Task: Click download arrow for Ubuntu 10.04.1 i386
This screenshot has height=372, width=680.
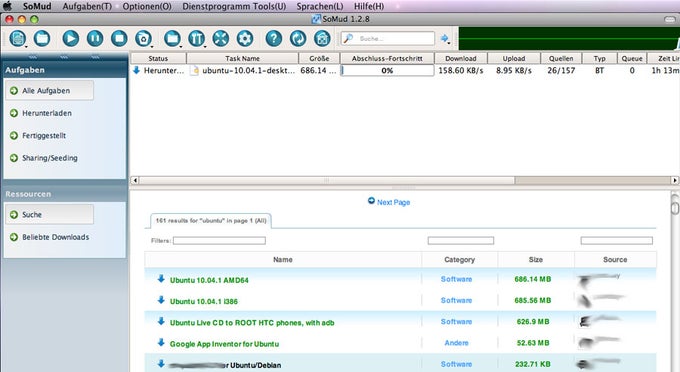Action: 161,300
